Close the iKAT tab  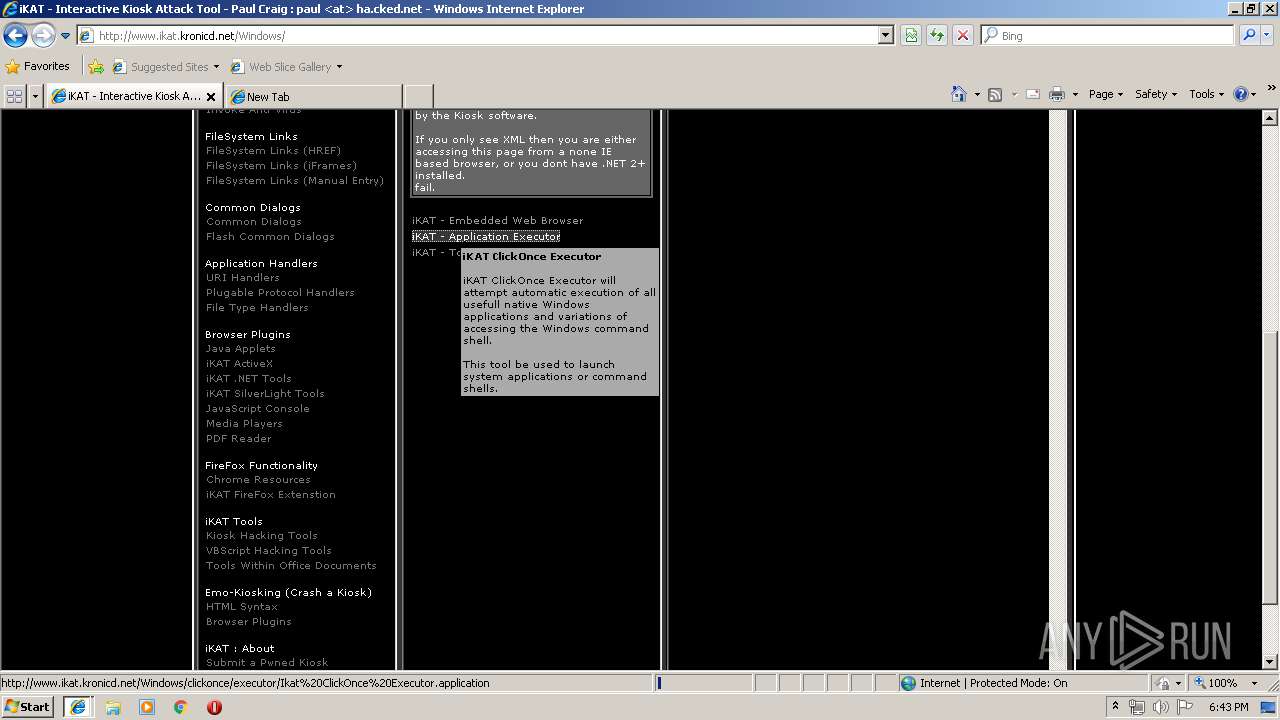click(211, 97)
